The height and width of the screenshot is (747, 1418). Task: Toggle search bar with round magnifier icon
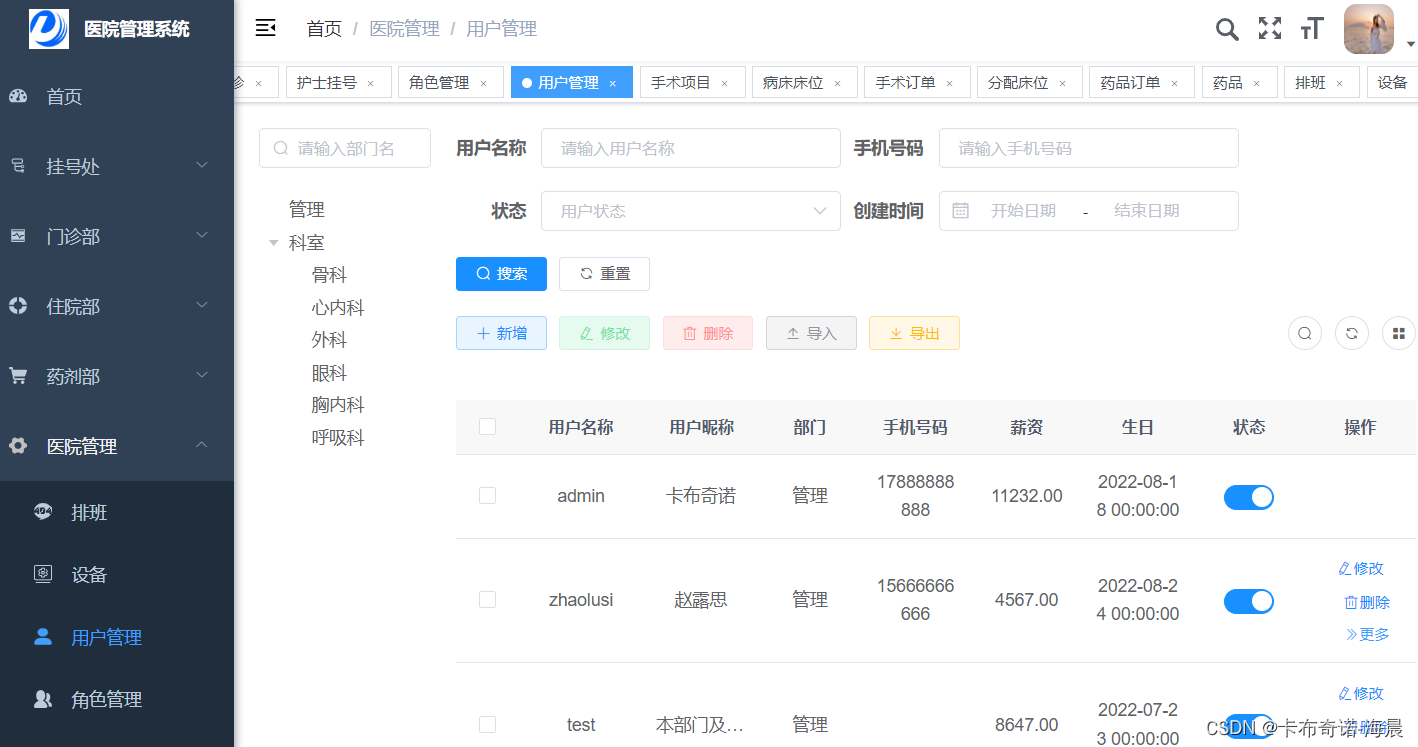pos(1305,333)
